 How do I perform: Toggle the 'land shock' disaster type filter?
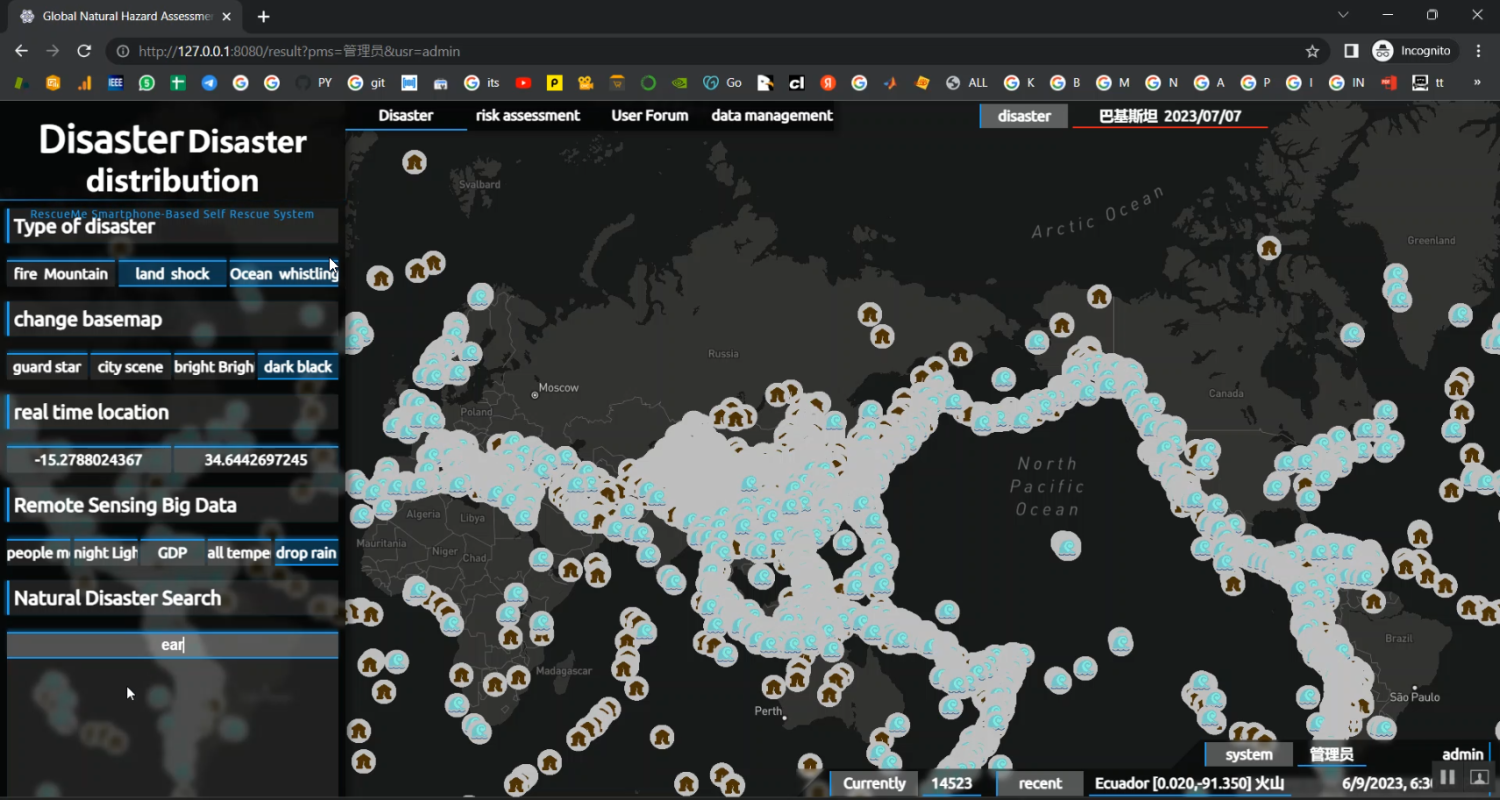coord(172,274)
